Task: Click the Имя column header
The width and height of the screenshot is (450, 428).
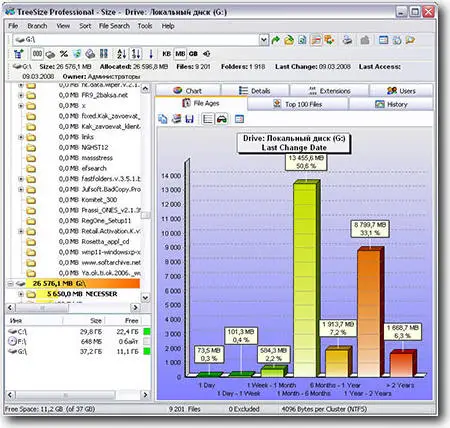Action: click(34, 321)
